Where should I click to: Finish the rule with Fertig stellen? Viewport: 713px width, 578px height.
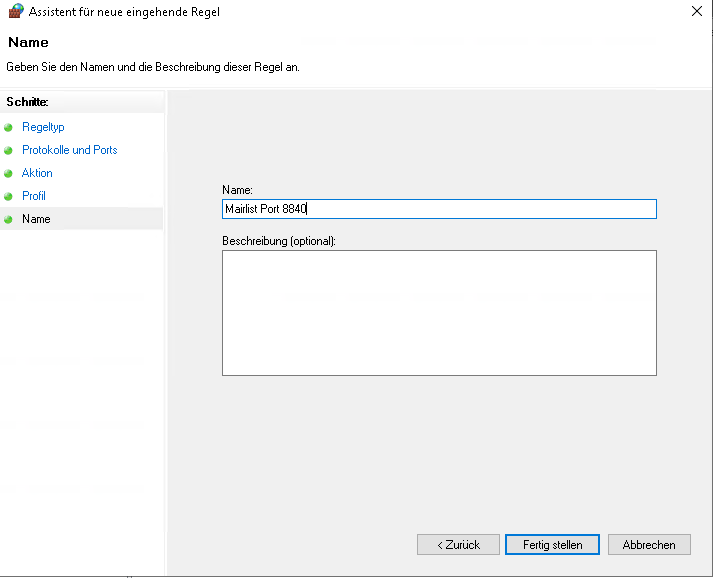point(552,545)
